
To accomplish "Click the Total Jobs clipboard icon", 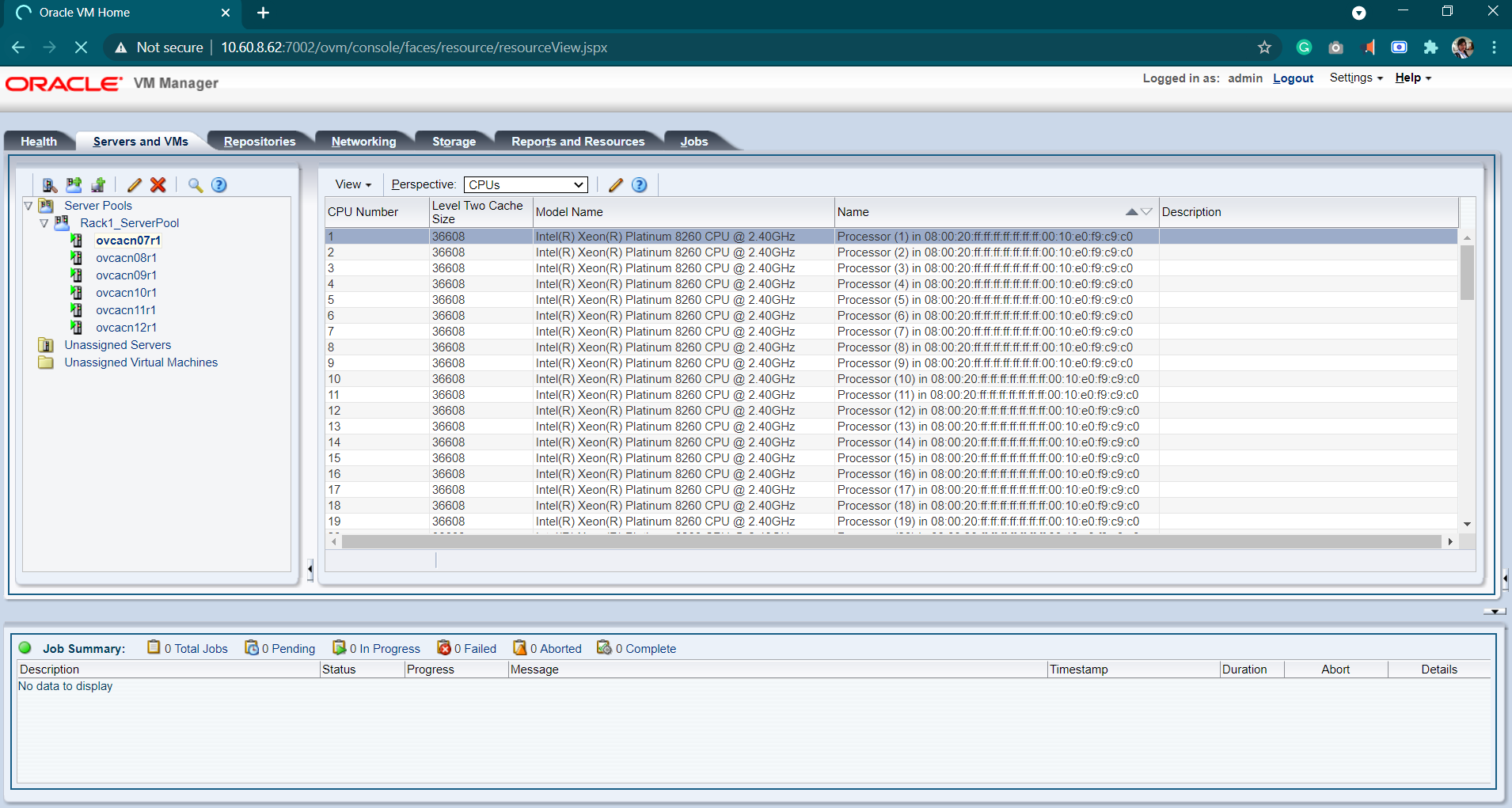I will coord(154,647).
